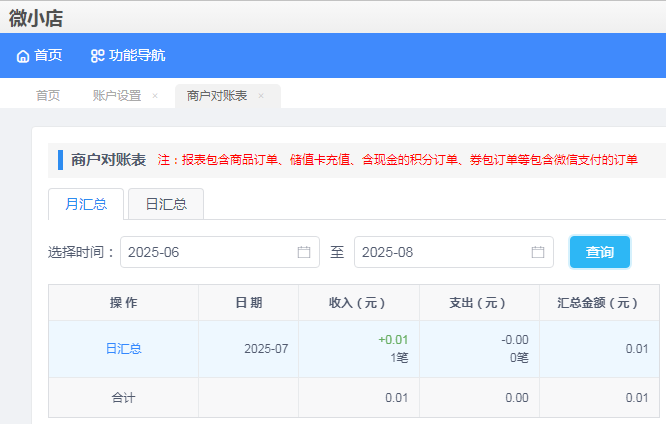This screenshot has height=424, width=666.
Task: Open the 功能导航 grid icon
Action: pos(98,56)
